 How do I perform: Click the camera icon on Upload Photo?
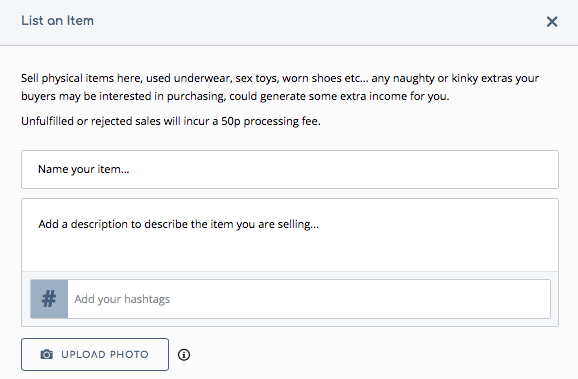pos(46,354)
